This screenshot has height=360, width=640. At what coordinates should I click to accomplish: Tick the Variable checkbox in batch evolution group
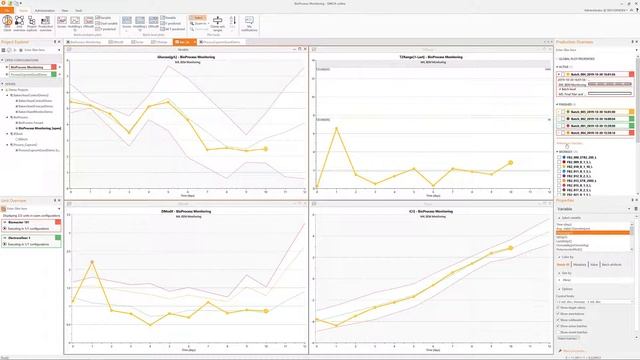[x=98, y=18]
